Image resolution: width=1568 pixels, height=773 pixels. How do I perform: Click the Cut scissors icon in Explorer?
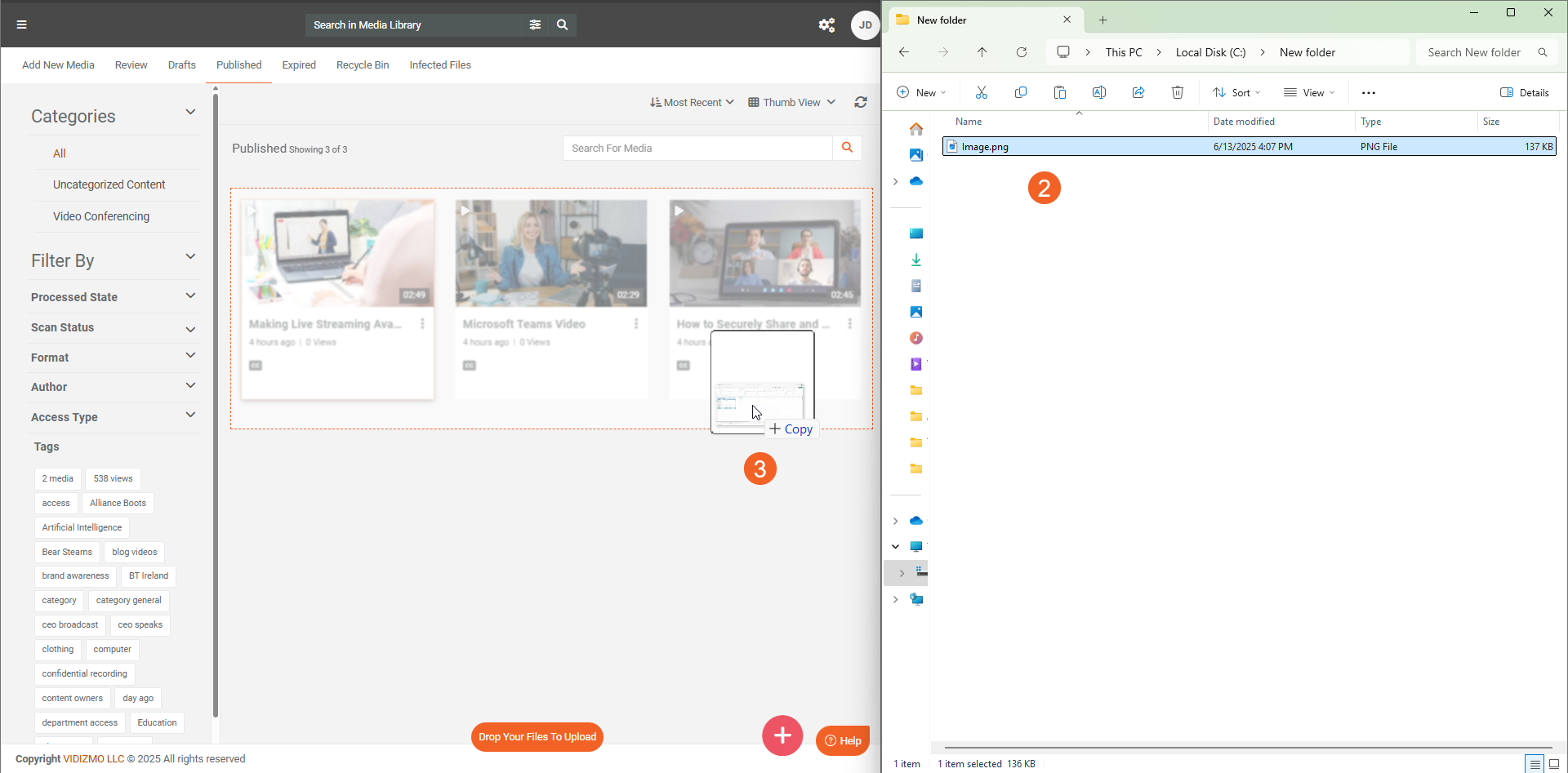click(x=982, y=92)
